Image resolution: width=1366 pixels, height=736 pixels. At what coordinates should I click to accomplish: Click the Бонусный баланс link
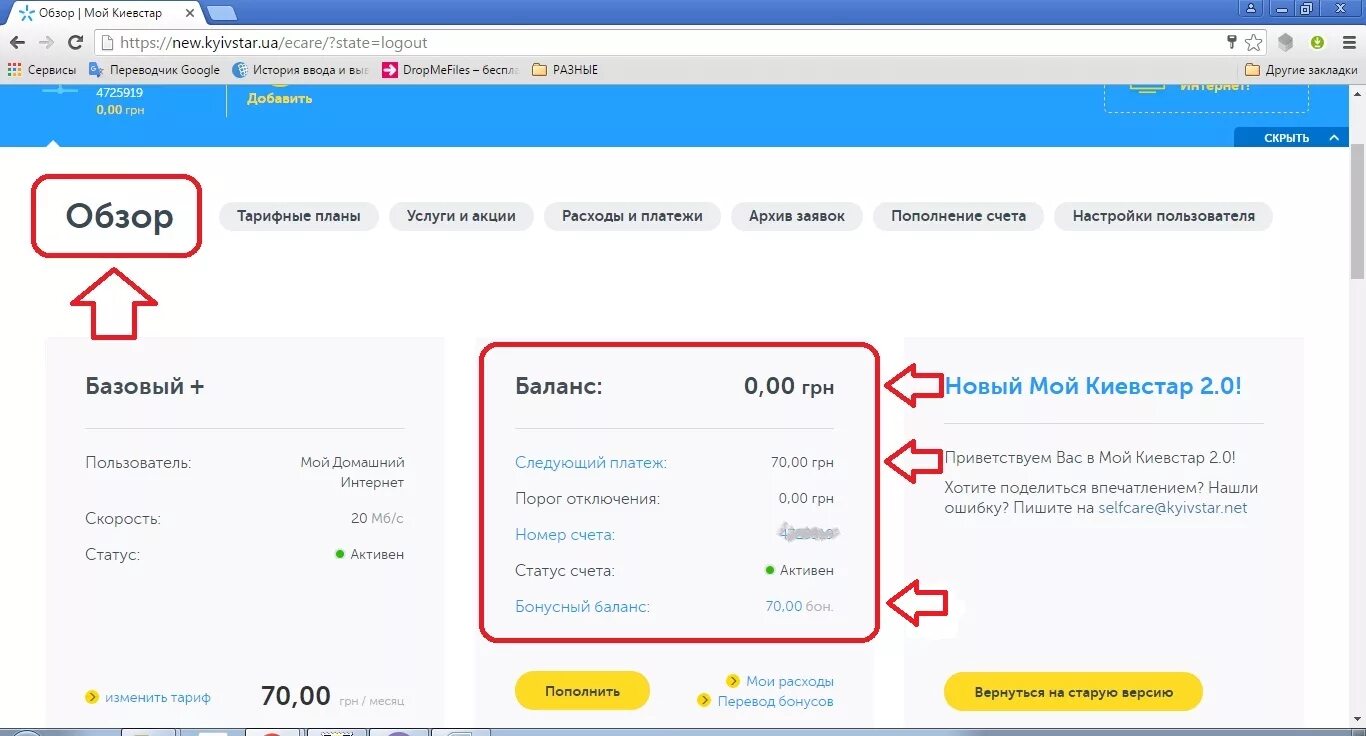coord(583,607)
